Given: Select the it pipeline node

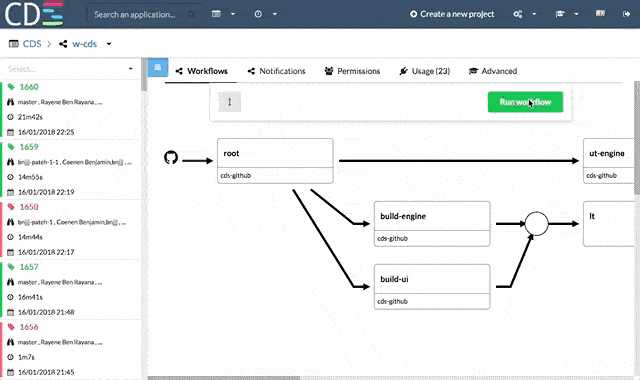Looking at the screenshot, I should click(x=609, y=224).
